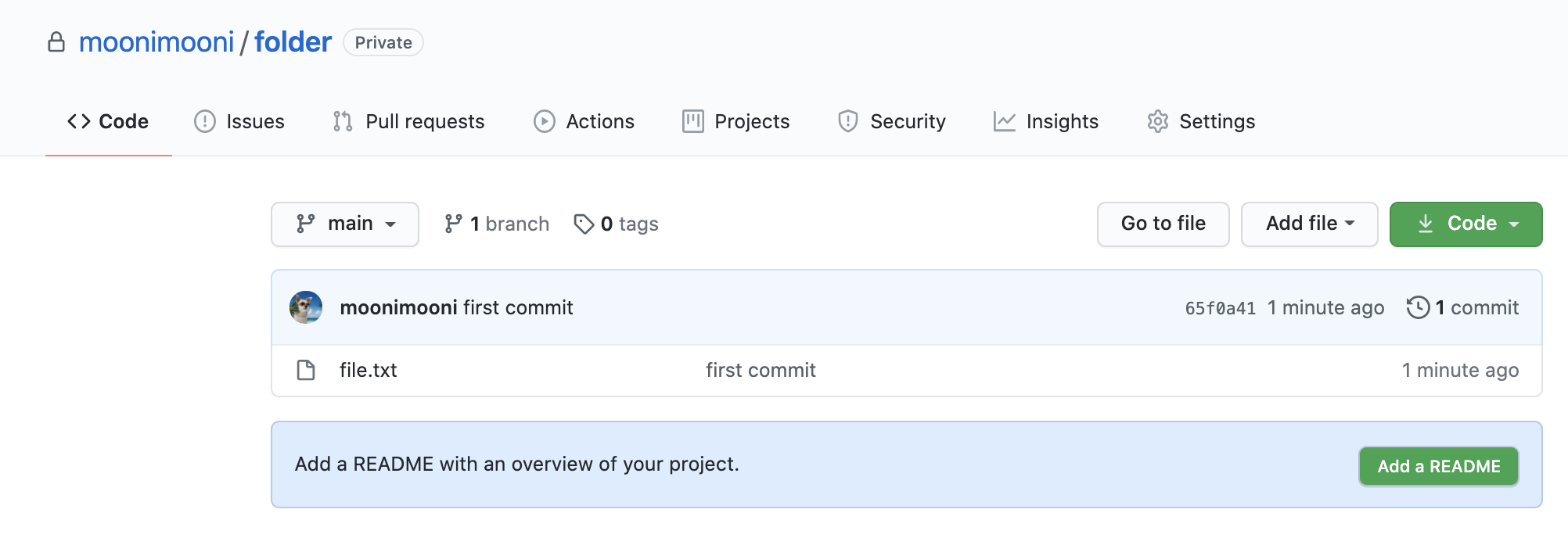Click the Settings gear icon
This screenshot has width=1568, height=538.
pos(1158,121)
